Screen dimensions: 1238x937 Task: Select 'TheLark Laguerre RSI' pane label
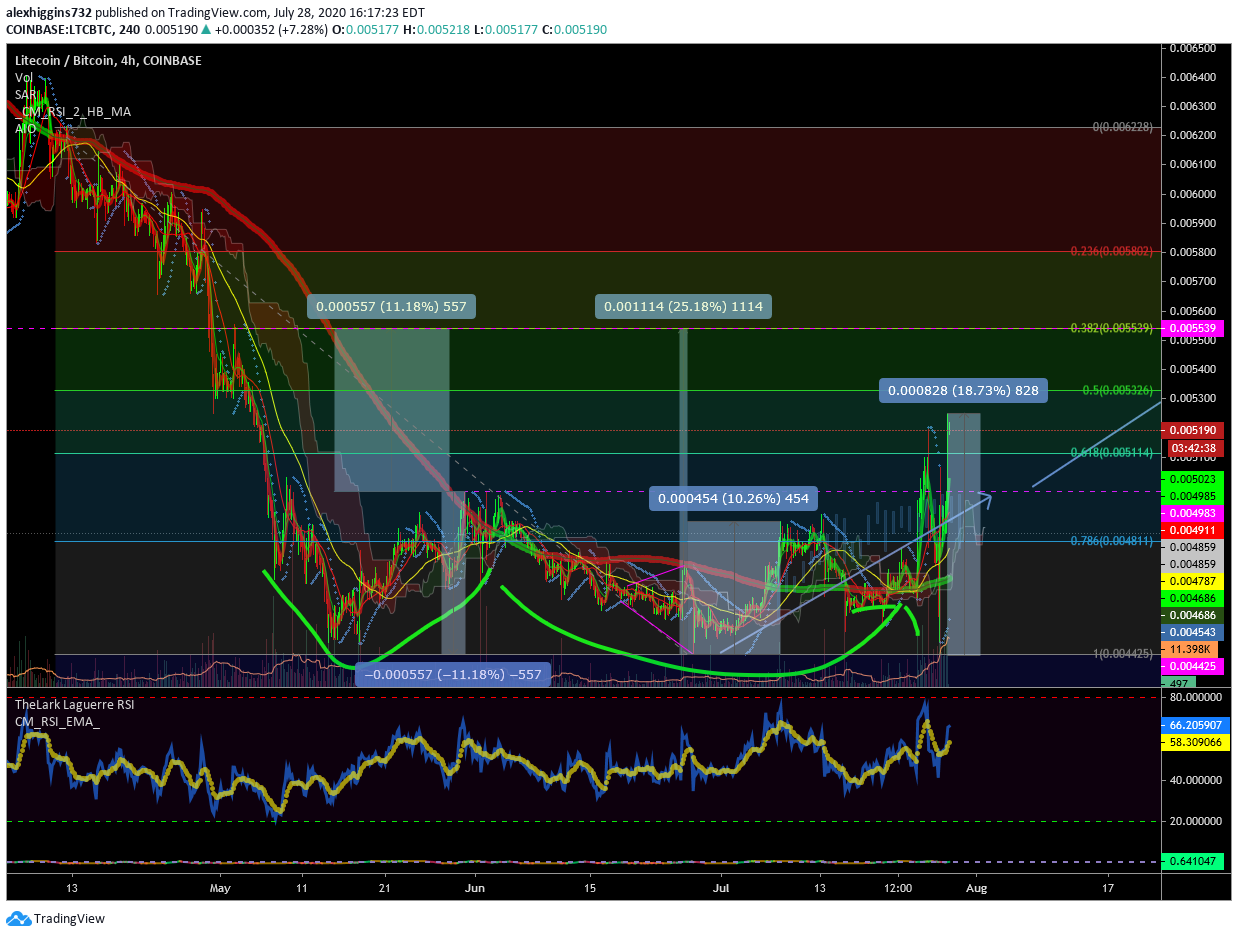click(74, 704)
